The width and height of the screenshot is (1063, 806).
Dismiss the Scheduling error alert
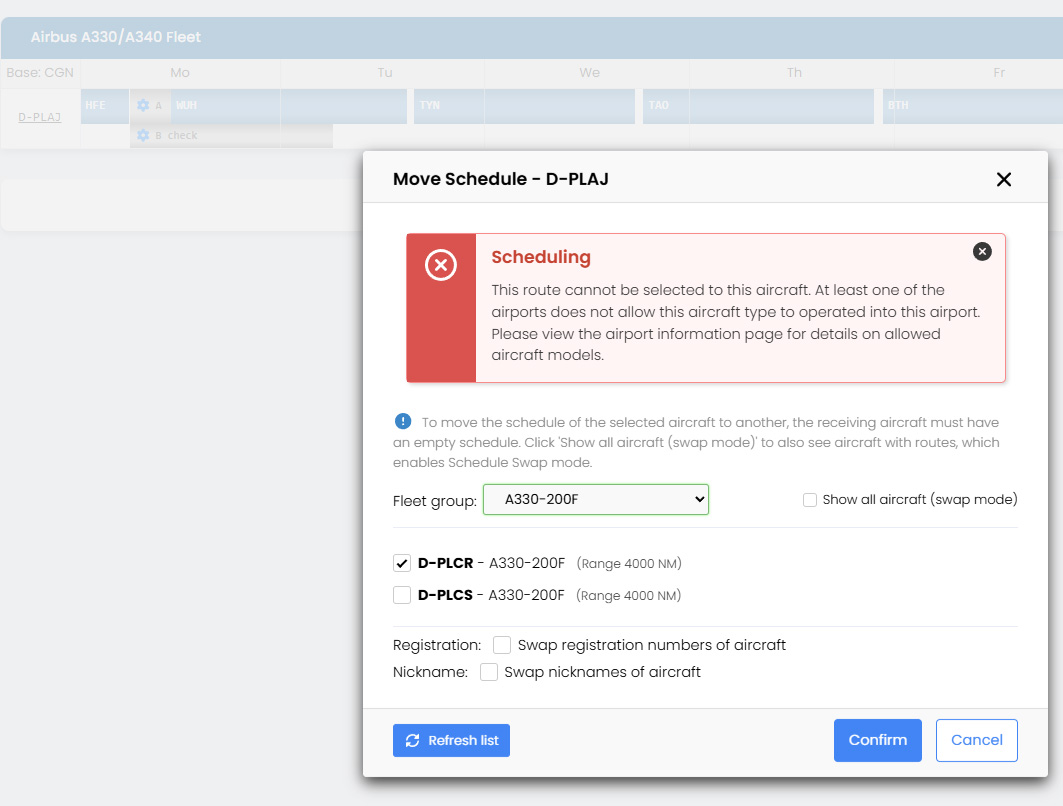(x=982, y=252)
